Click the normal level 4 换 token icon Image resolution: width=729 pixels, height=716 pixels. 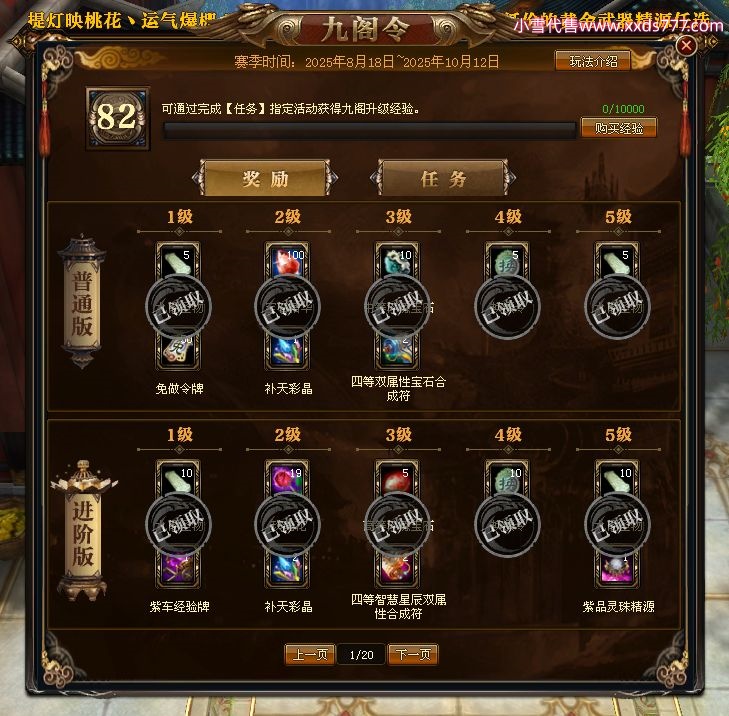(507, 261)
